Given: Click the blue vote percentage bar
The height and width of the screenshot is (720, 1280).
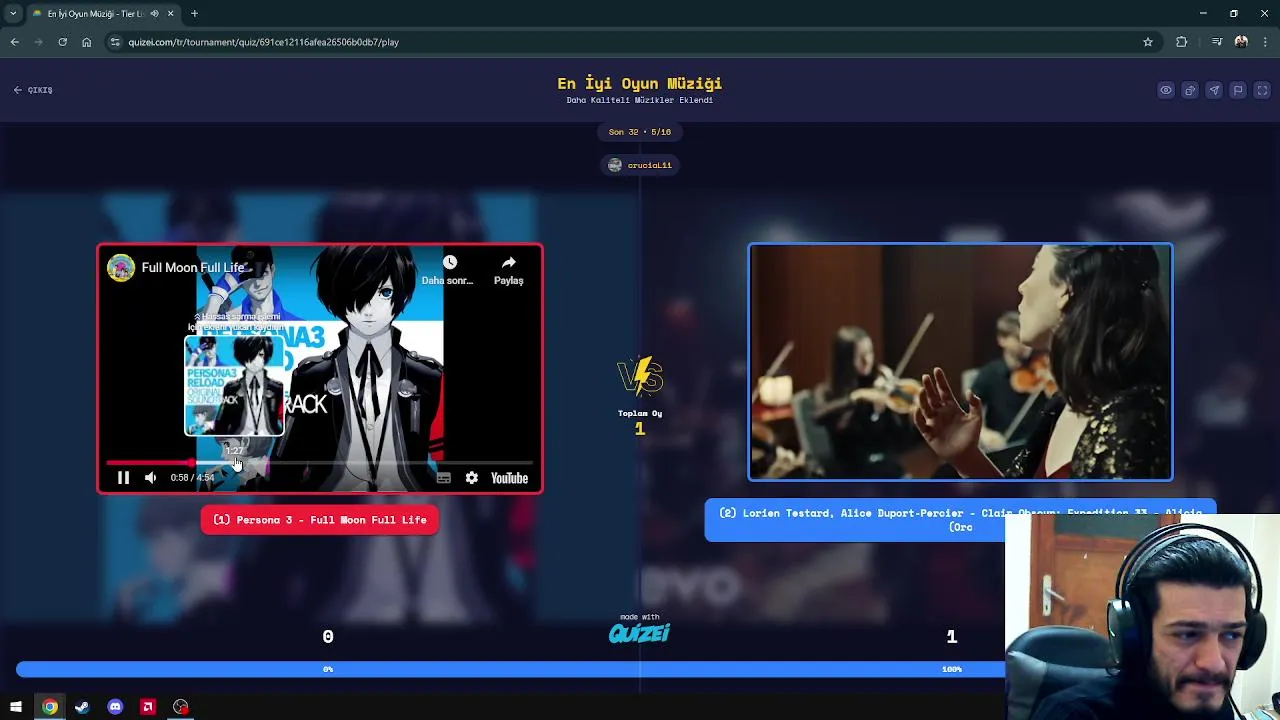Looking at the screenshot, I should (510, 669).
